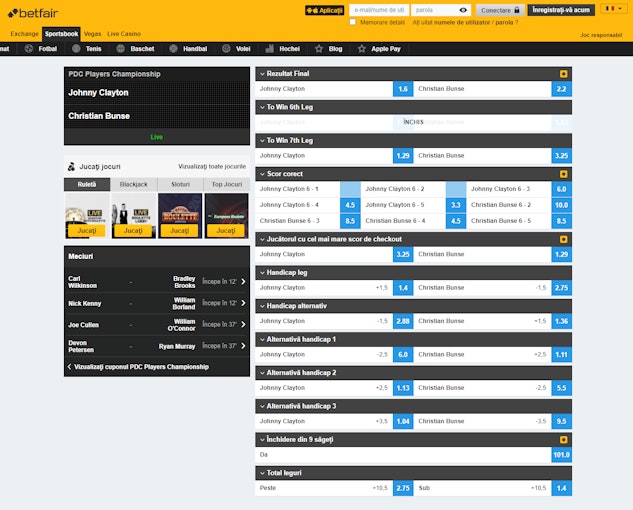Click the Conectare login button
The height and width of the screenshot is (510, 633).
point(500,10)
